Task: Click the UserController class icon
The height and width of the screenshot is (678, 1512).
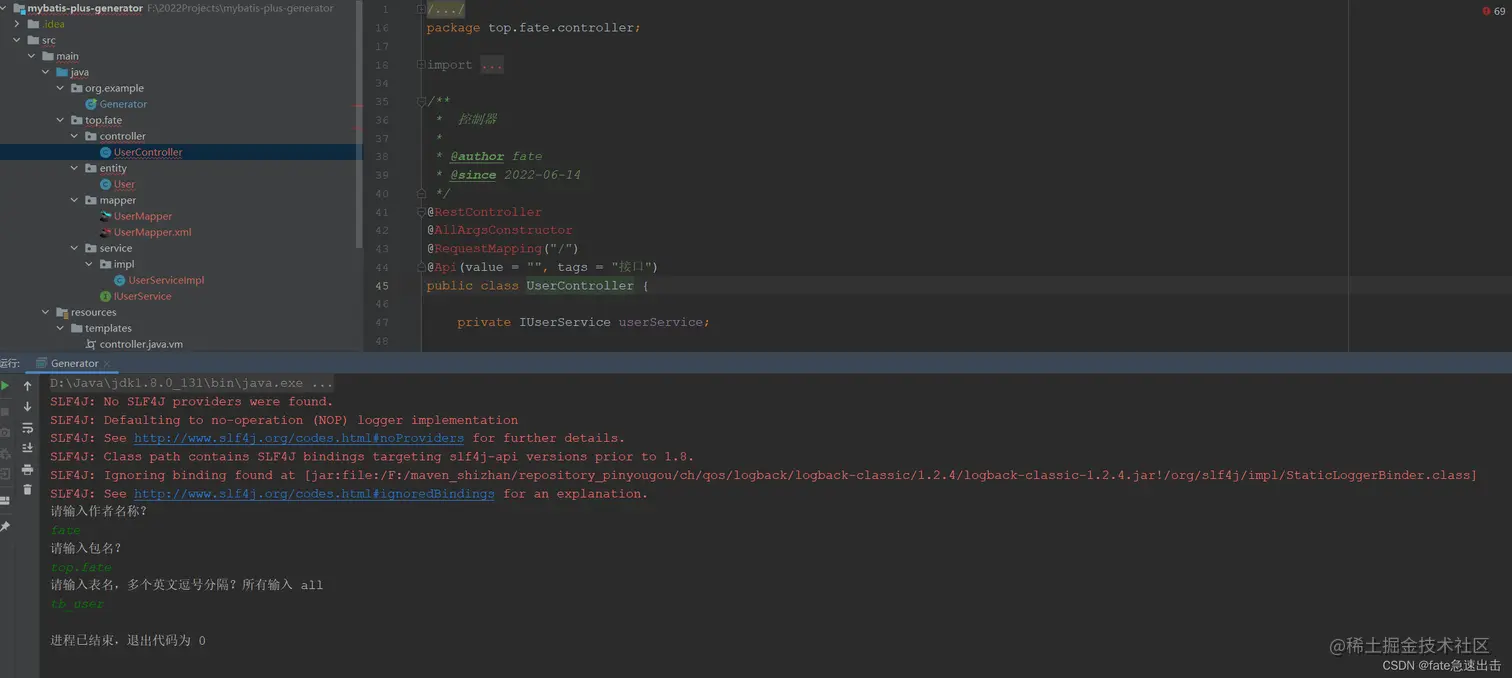Action: pyautogui.click(x=106, y=152)
